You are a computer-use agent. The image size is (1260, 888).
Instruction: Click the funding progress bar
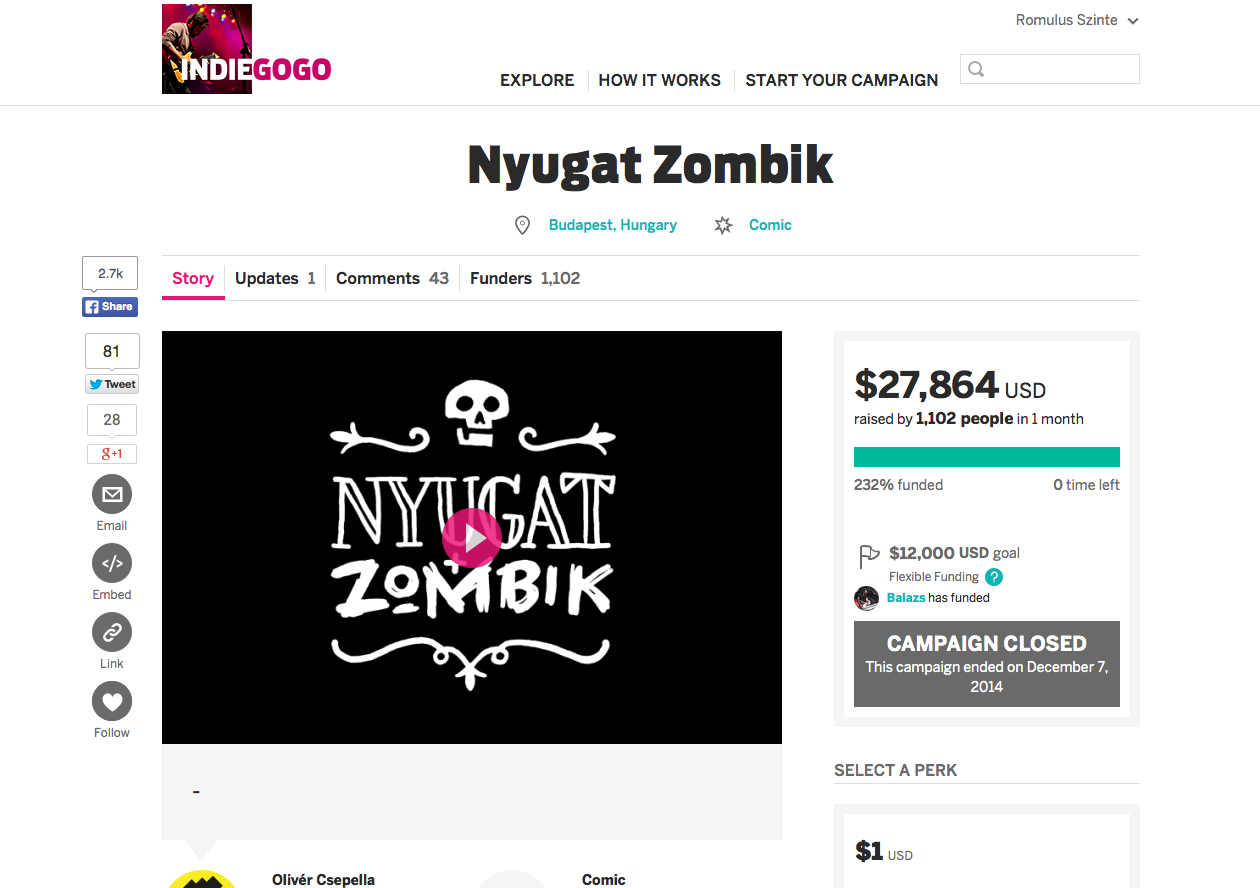(x=987, y=457)
